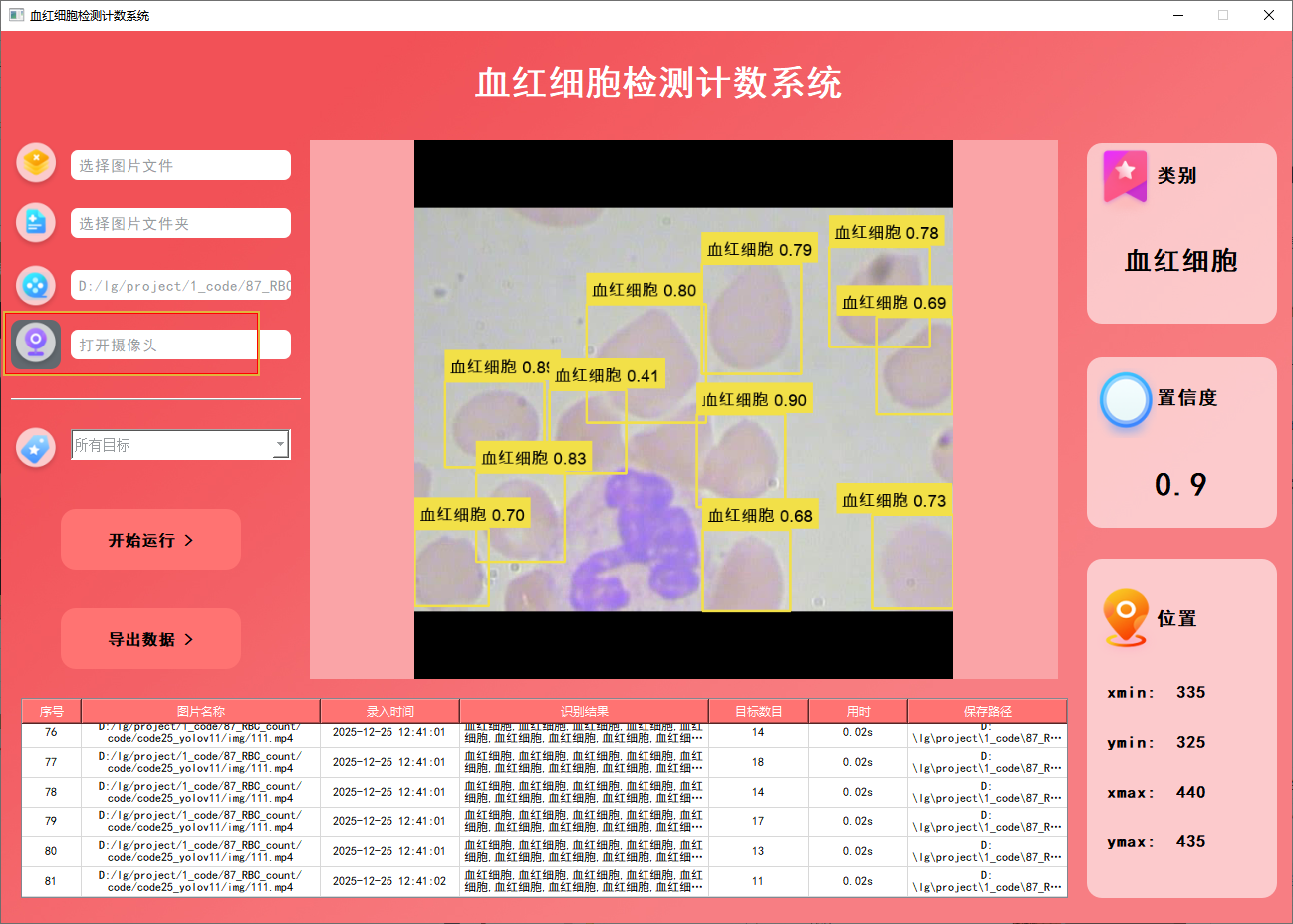
Task: Click the 类别 bookmark star icon
Action: click(1125, 175)
